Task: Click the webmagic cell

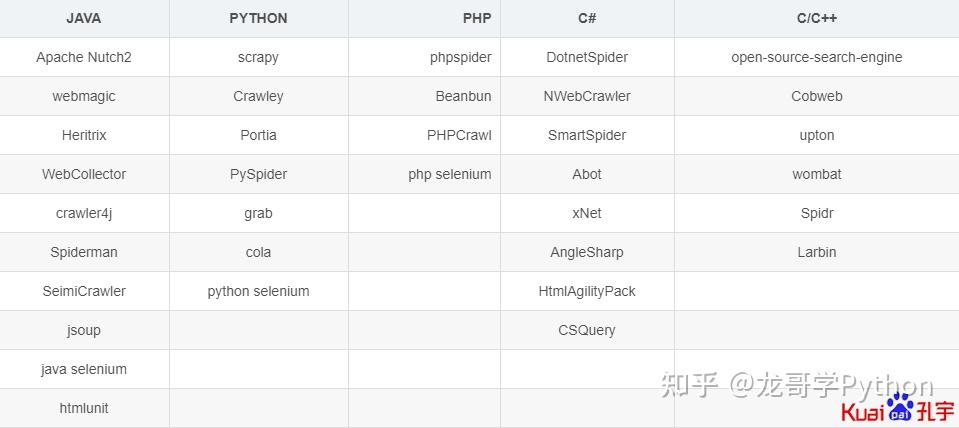Action: [x=84, y=96]
